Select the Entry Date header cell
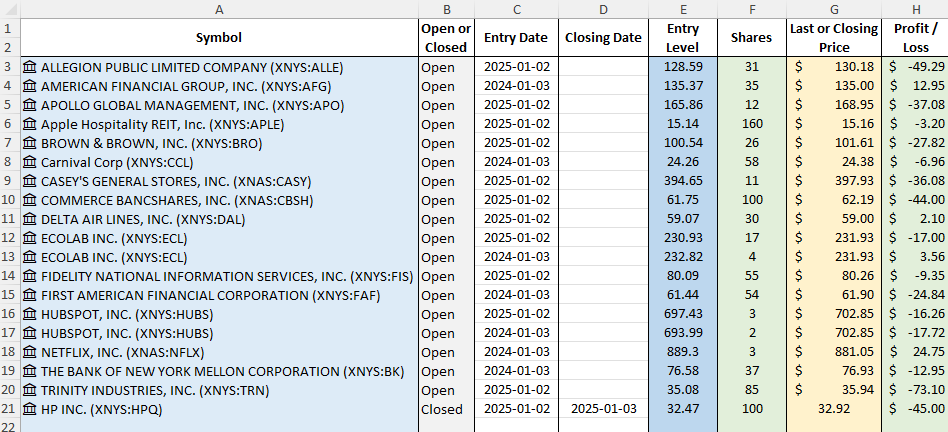Image resolution: width=948 pixels, height=432 pixels. pyautogui.click(x=516, y=37)
